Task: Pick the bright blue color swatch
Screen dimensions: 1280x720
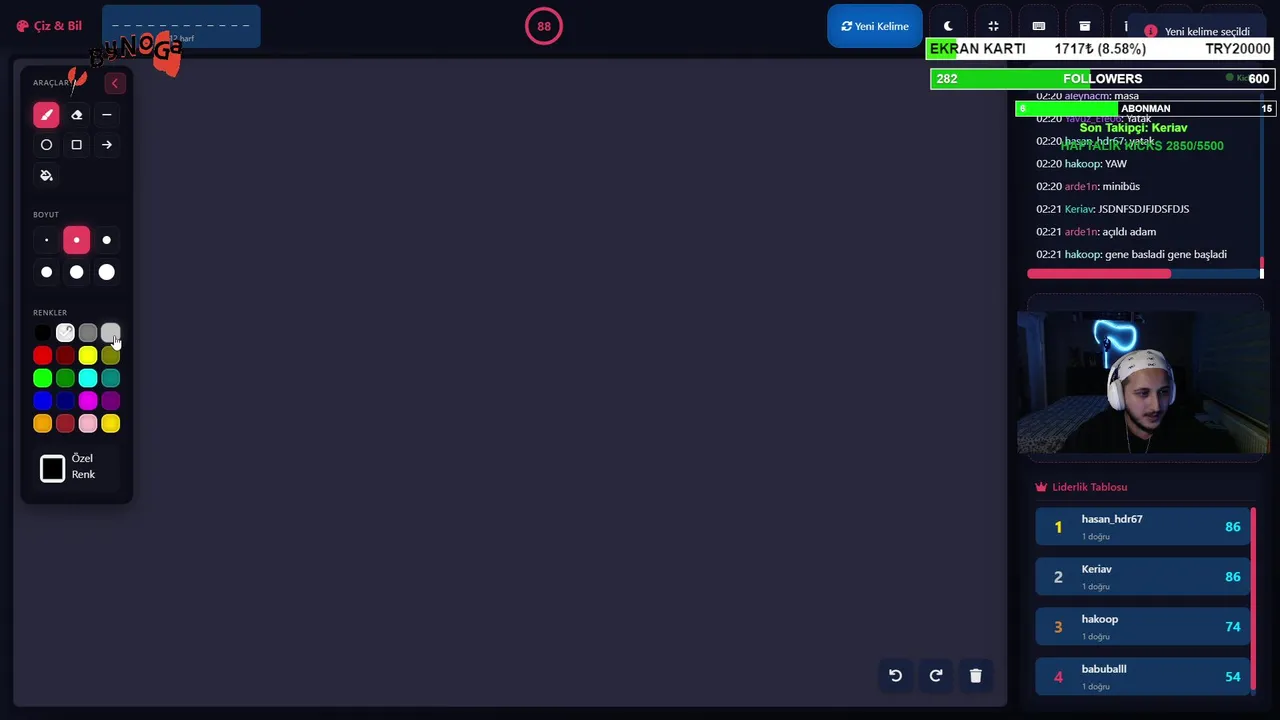Action: pyautogui.click(x=42, y=401)
